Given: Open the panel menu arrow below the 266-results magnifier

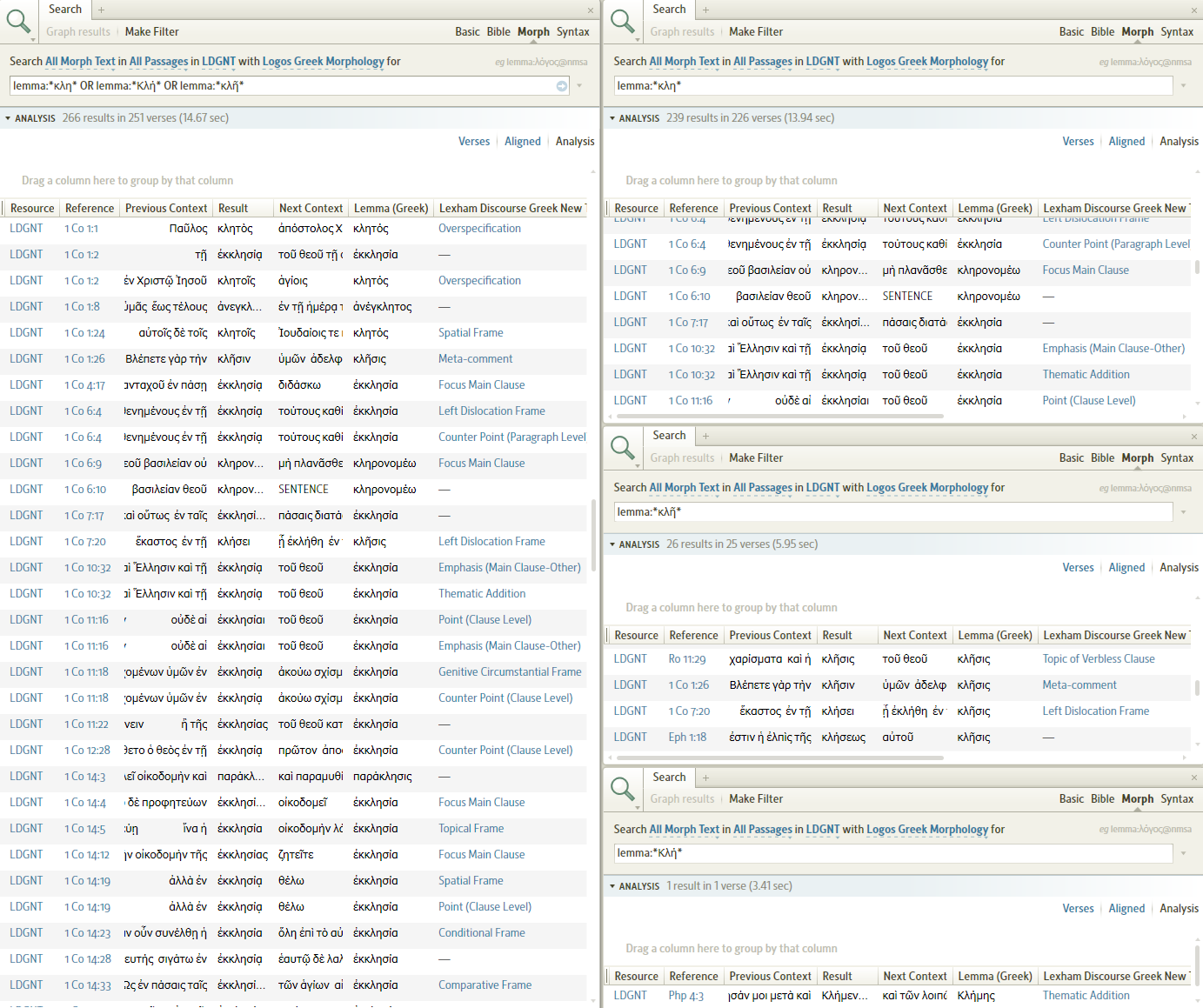Looking at the screenshot, I should pos(33,40).
